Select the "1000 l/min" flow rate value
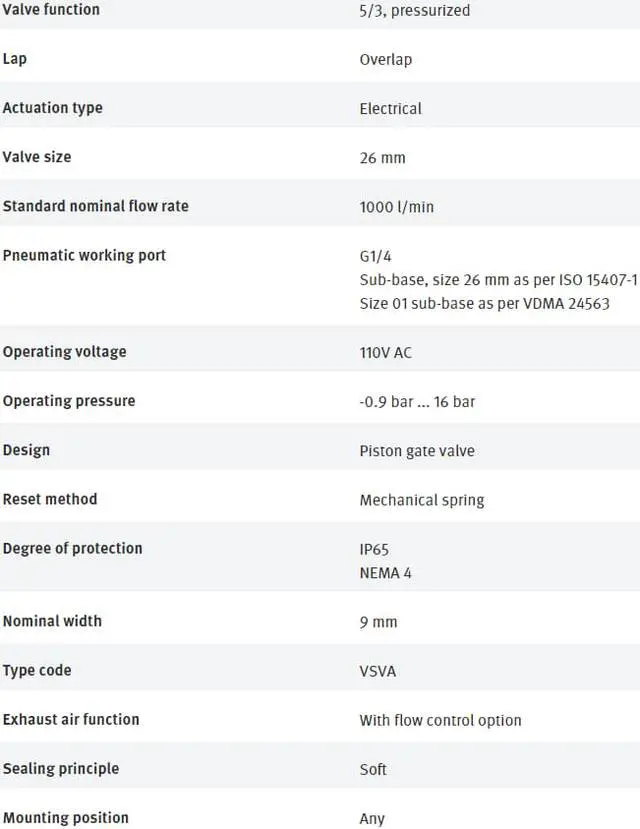640x829 pixels. [396, 207]
